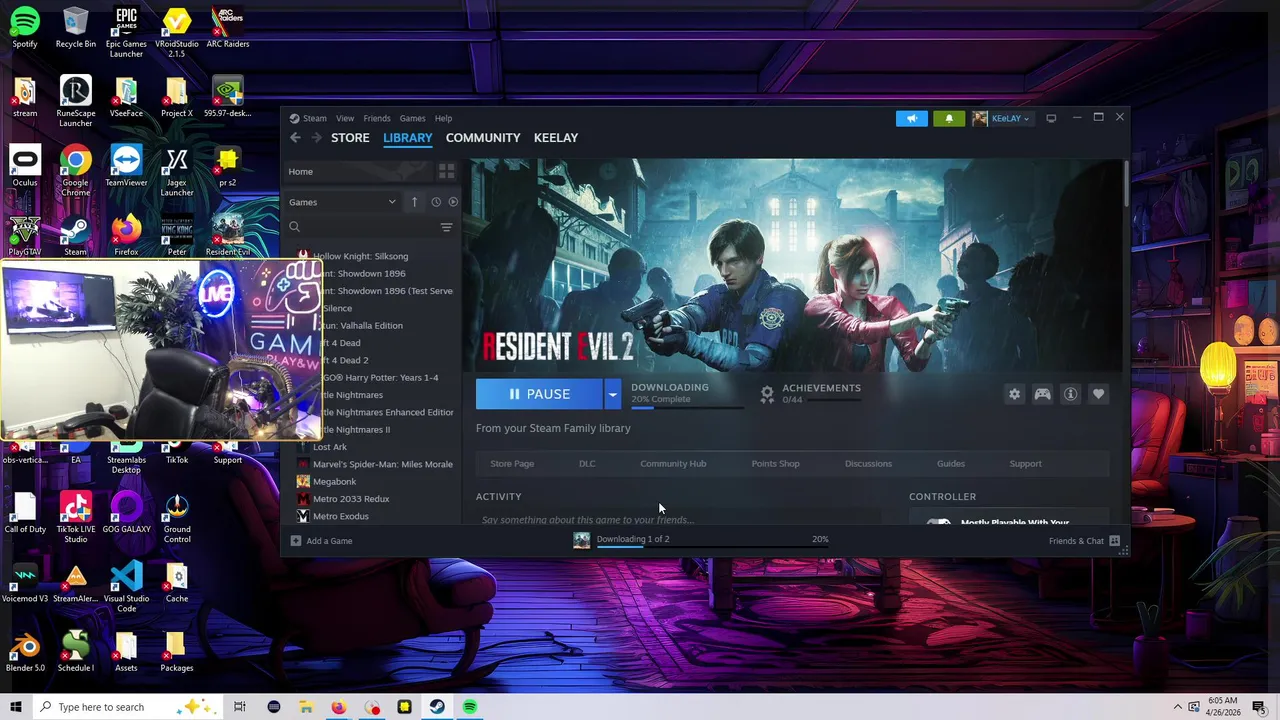Click Windows taskbar search box

pyautogui.click(x=128, y=707)
